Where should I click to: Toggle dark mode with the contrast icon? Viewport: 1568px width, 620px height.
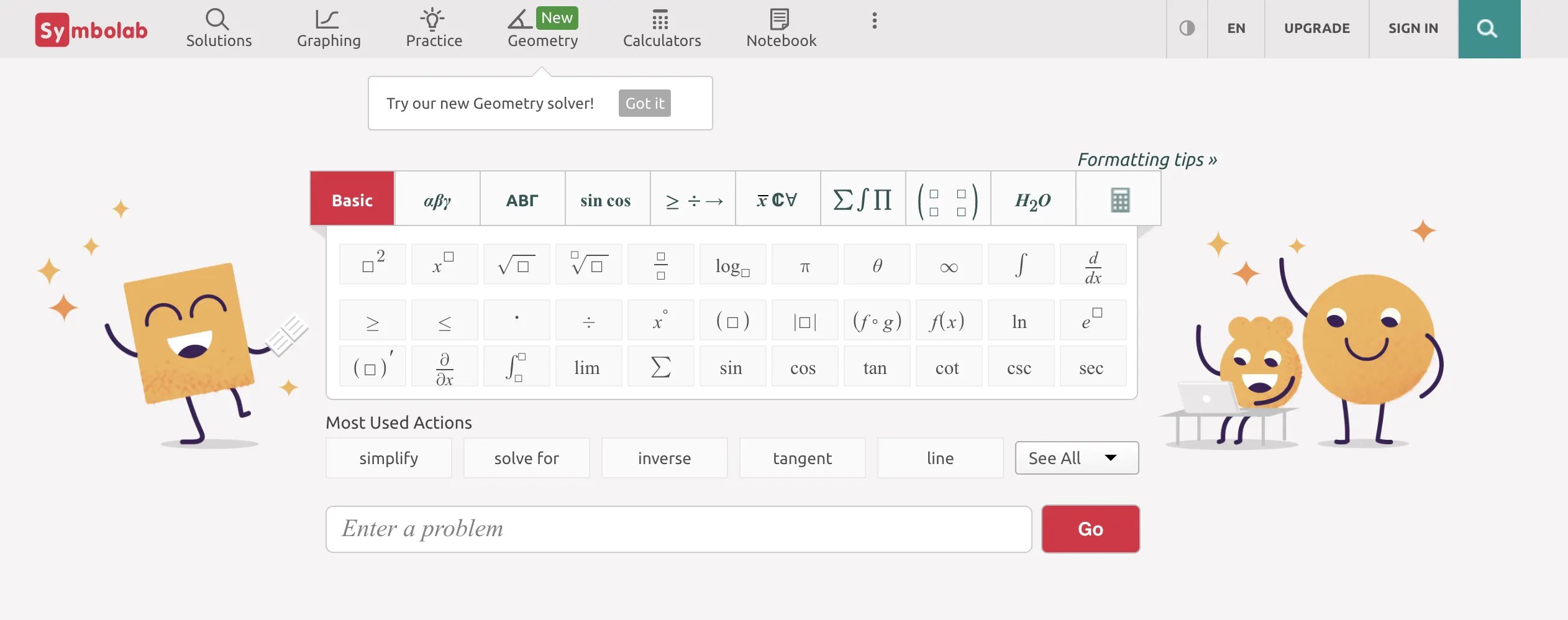tap(1187, 27)
